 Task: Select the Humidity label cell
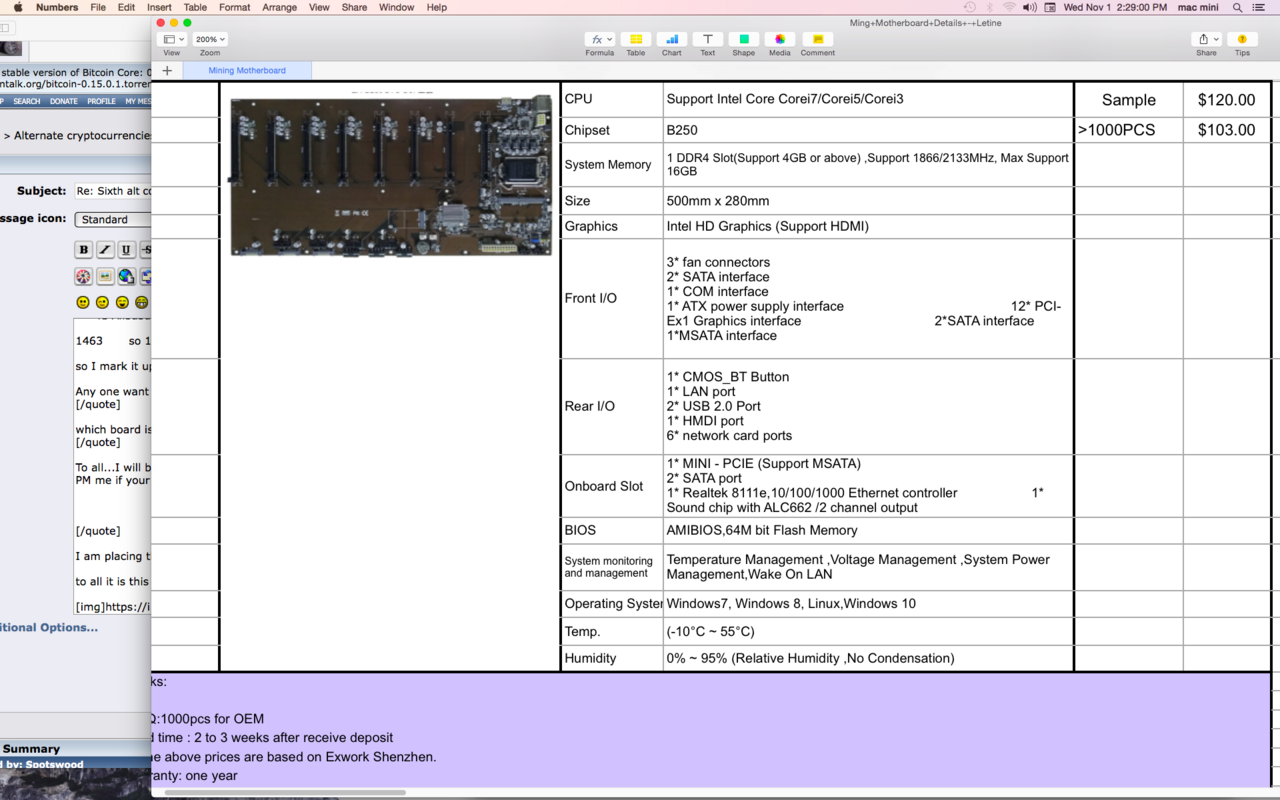click(612, 658)
